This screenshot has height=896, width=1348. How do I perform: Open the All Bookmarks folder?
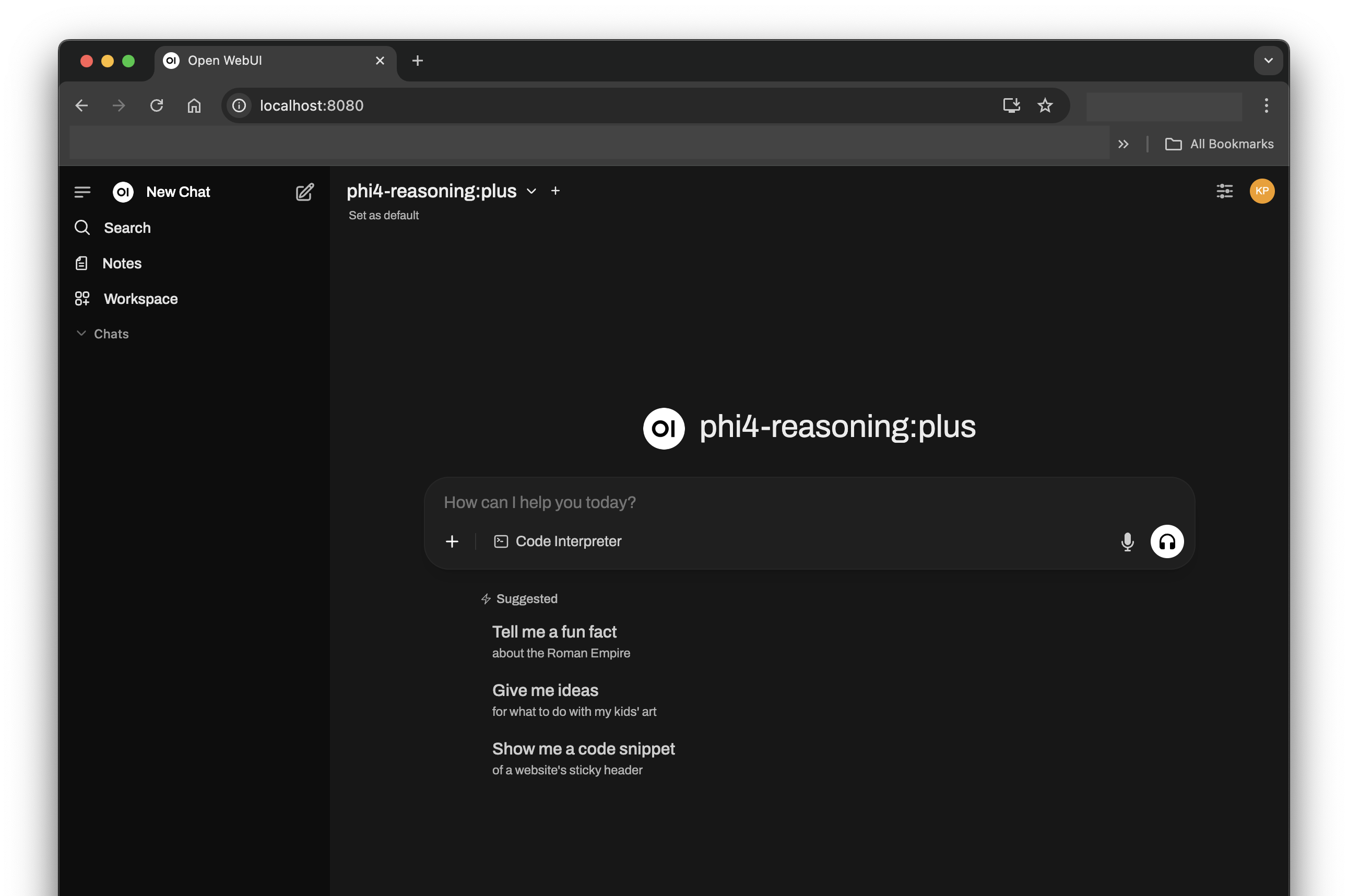[1219, 144]
